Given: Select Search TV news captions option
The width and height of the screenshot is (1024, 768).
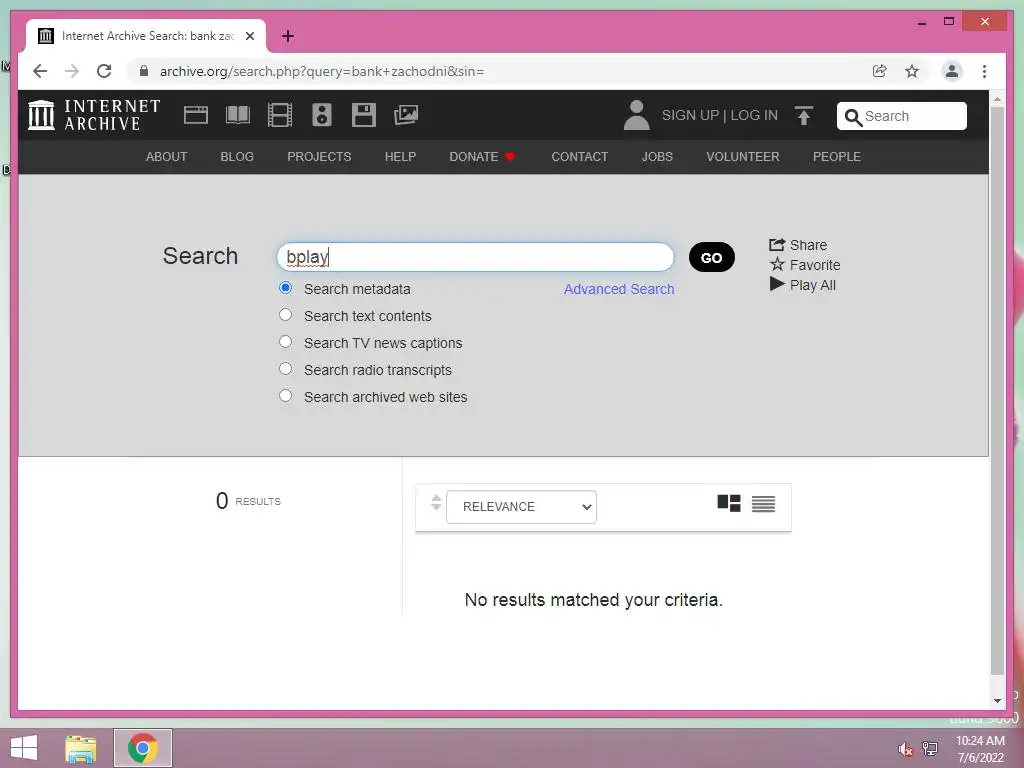Looking at the screenshot, I should tap(285, 342).
